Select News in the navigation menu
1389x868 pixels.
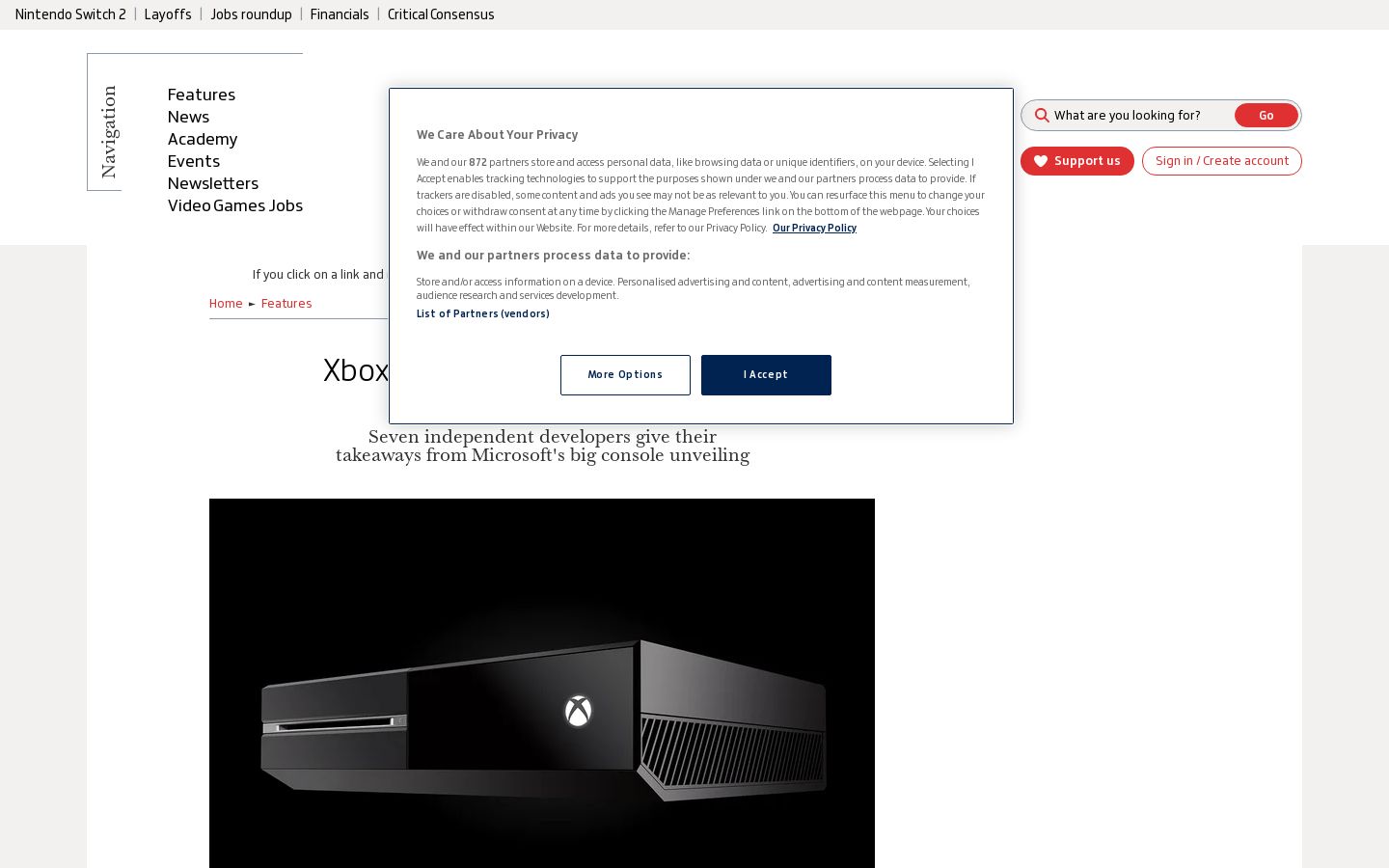(x=188, y=117)
